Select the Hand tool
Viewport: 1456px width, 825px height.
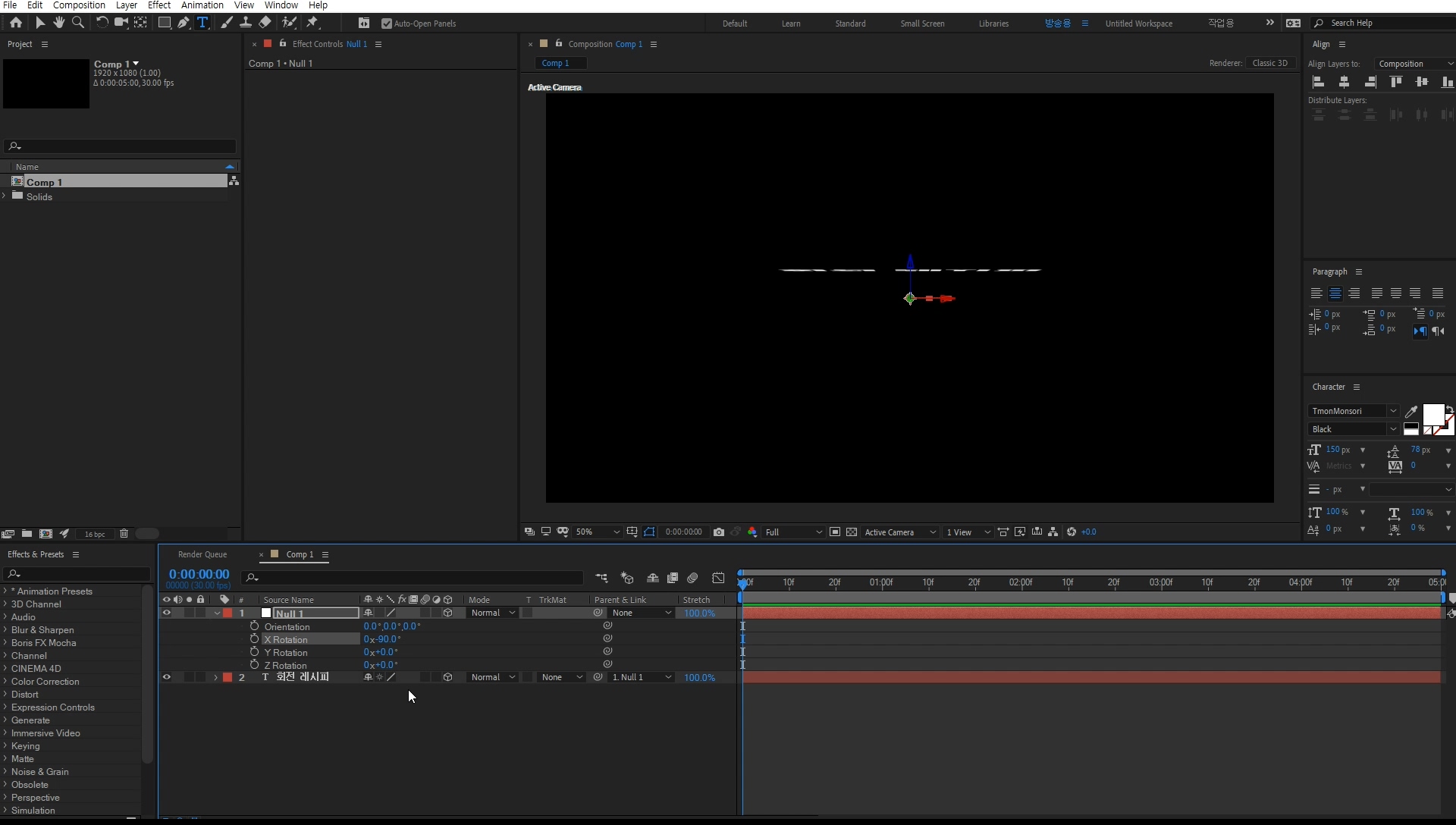pyautogui.click(x=58, y=23)
